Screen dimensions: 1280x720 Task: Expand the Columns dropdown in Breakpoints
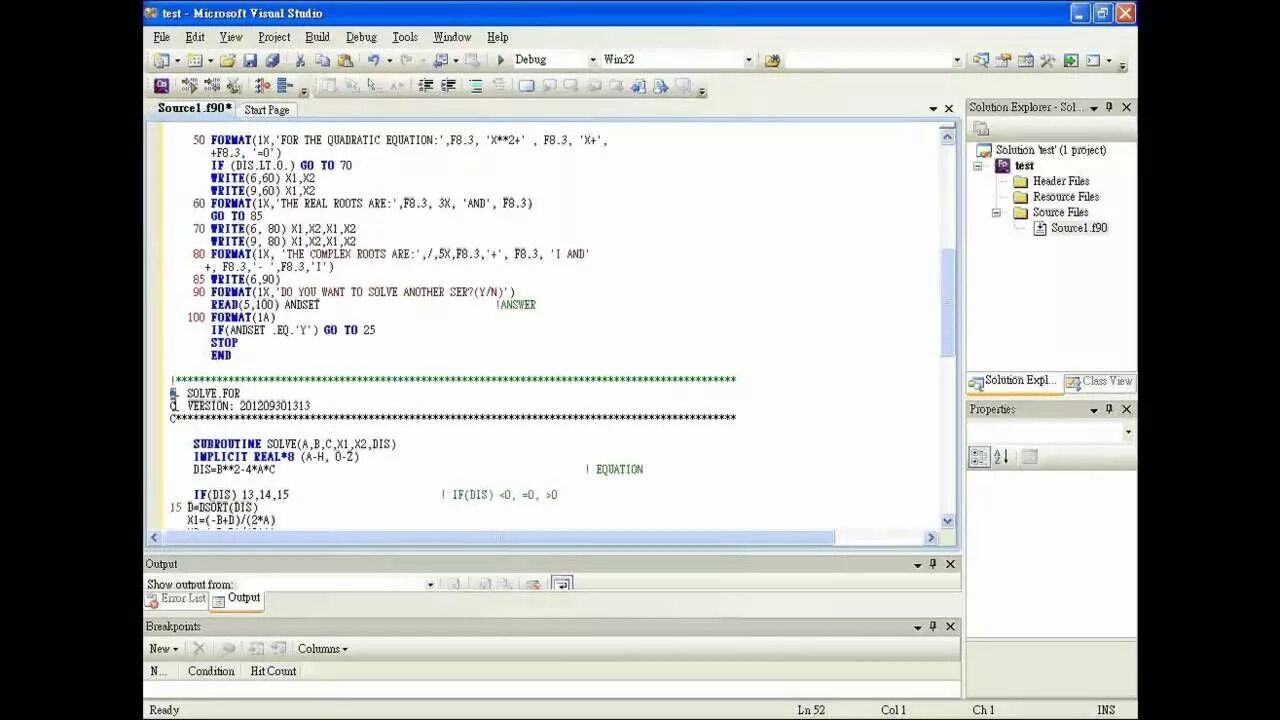click(323, 649)
